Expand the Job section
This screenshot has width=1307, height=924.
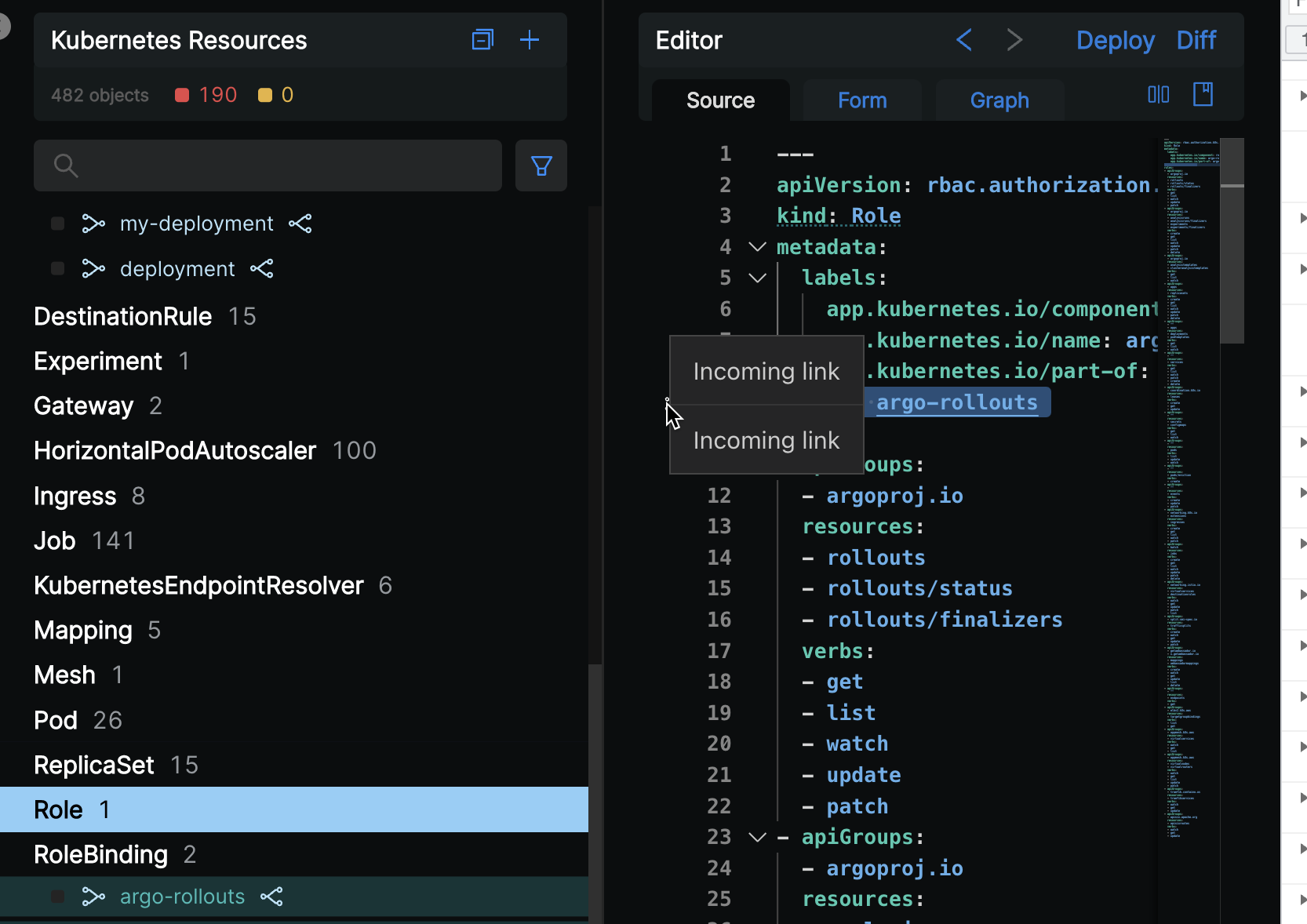pyautogui.click(x=55, y=541)
